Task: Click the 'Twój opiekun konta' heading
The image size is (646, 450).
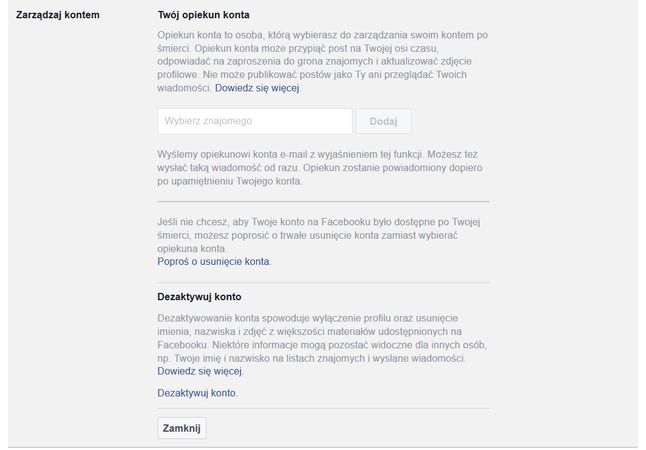Action: (204, 15)
